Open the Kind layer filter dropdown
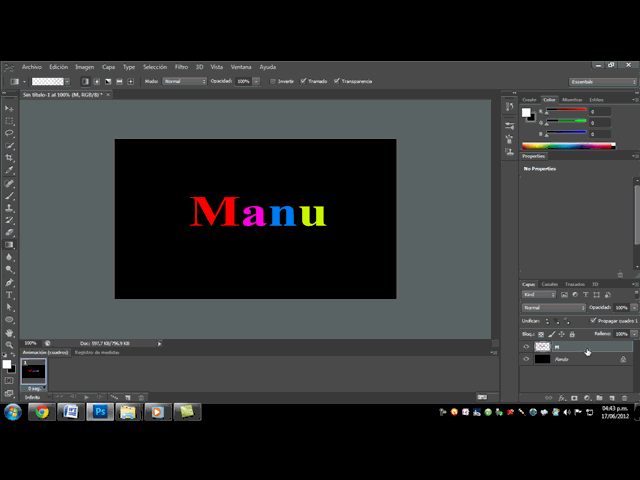This screenshot has height=480, width=640. coord(539,295)
